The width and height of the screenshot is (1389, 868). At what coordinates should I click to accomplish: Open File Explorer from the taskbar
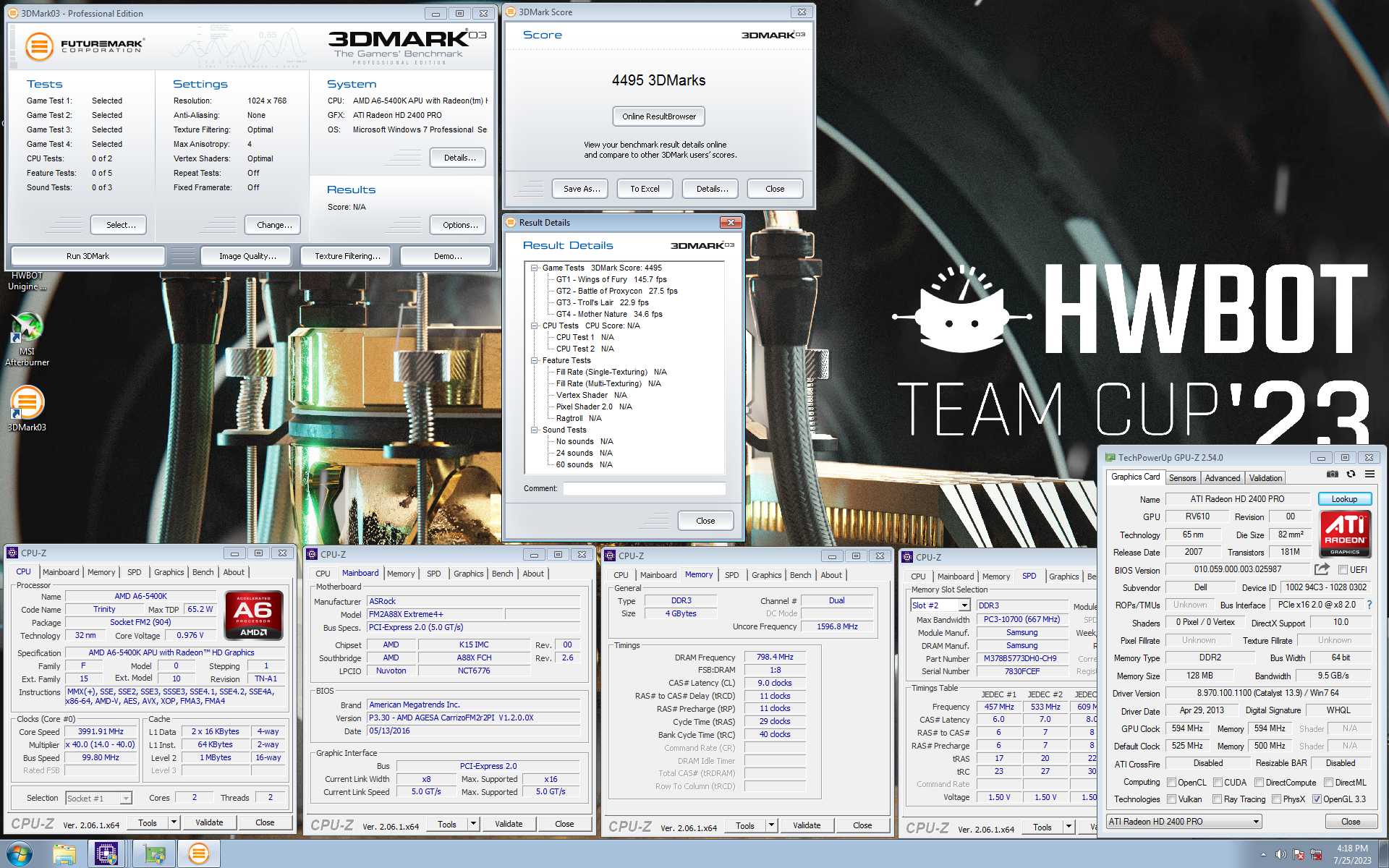pyautogui.click(x=64, y=854)
